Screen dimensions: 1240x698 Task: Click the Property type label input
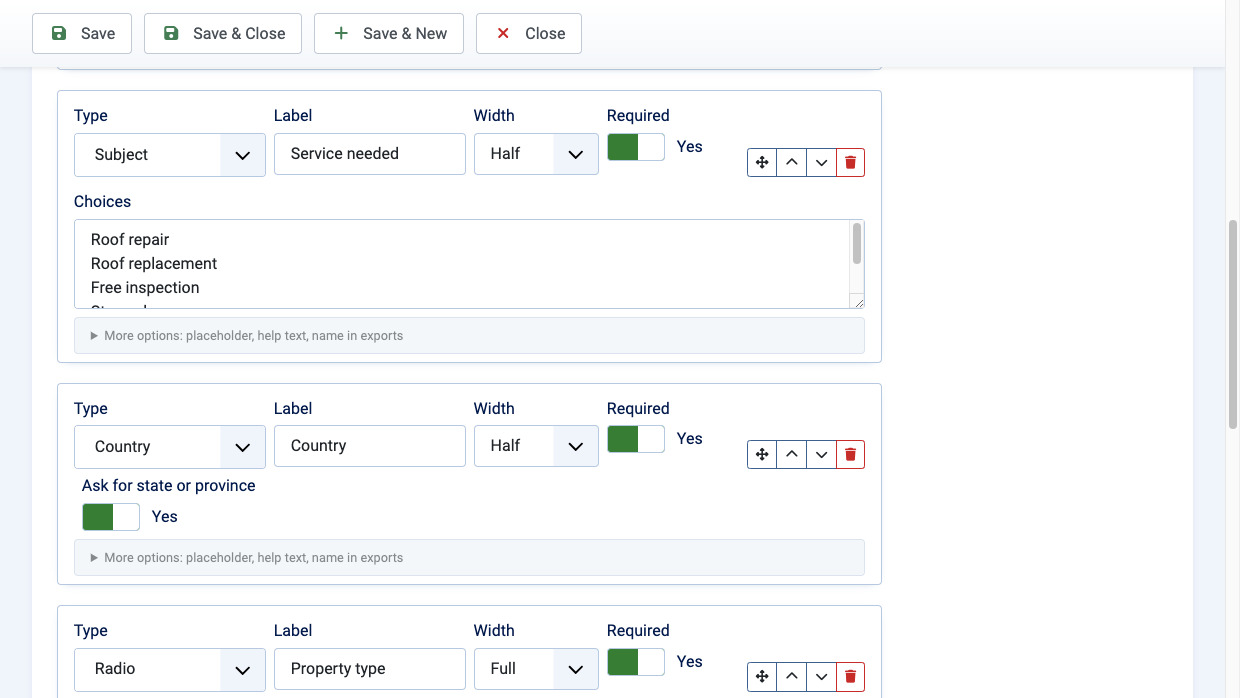[x=370, y=669]
